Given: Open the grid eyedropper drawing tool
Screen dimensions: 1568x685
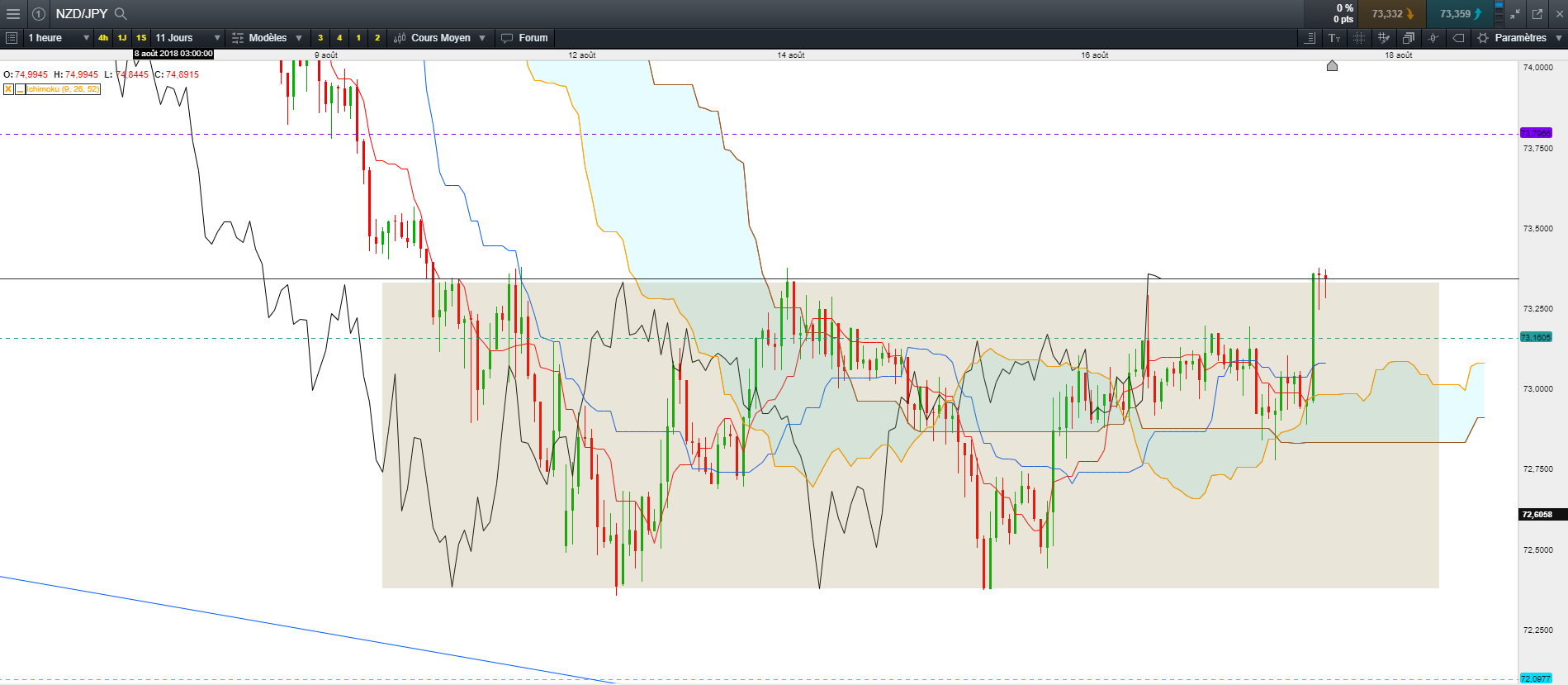Looking at the screenshot, I should 1384,38.
